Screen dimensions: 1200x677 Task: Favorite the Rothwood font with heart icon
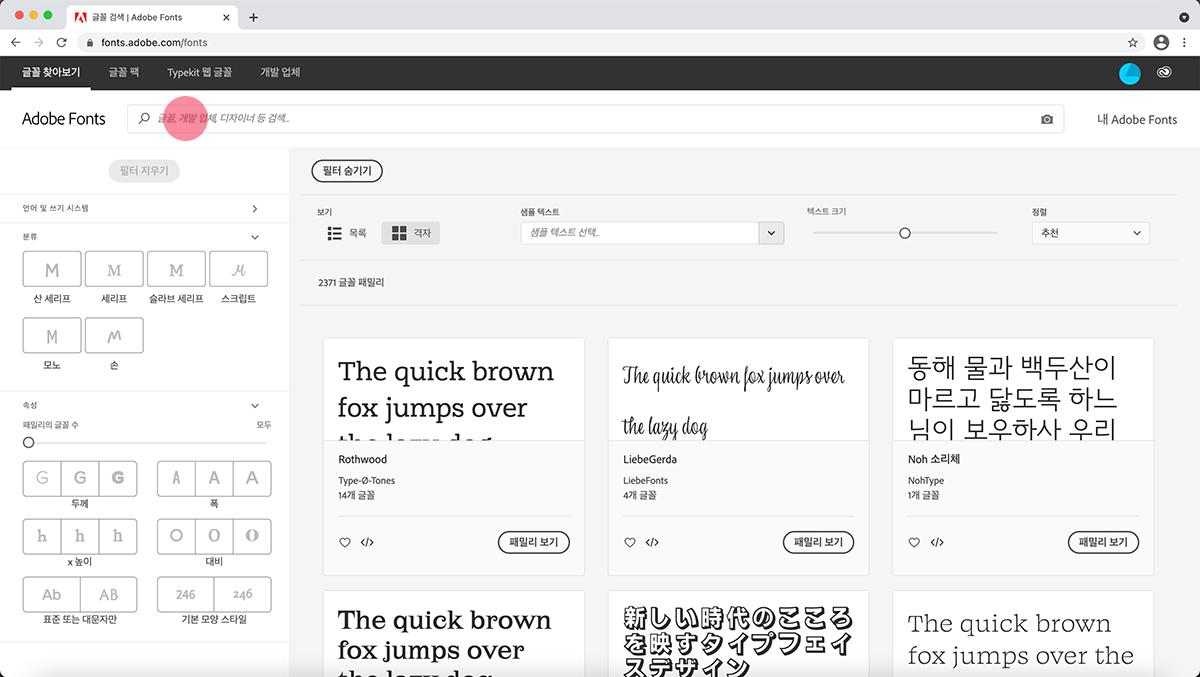(x=345, y=543)
